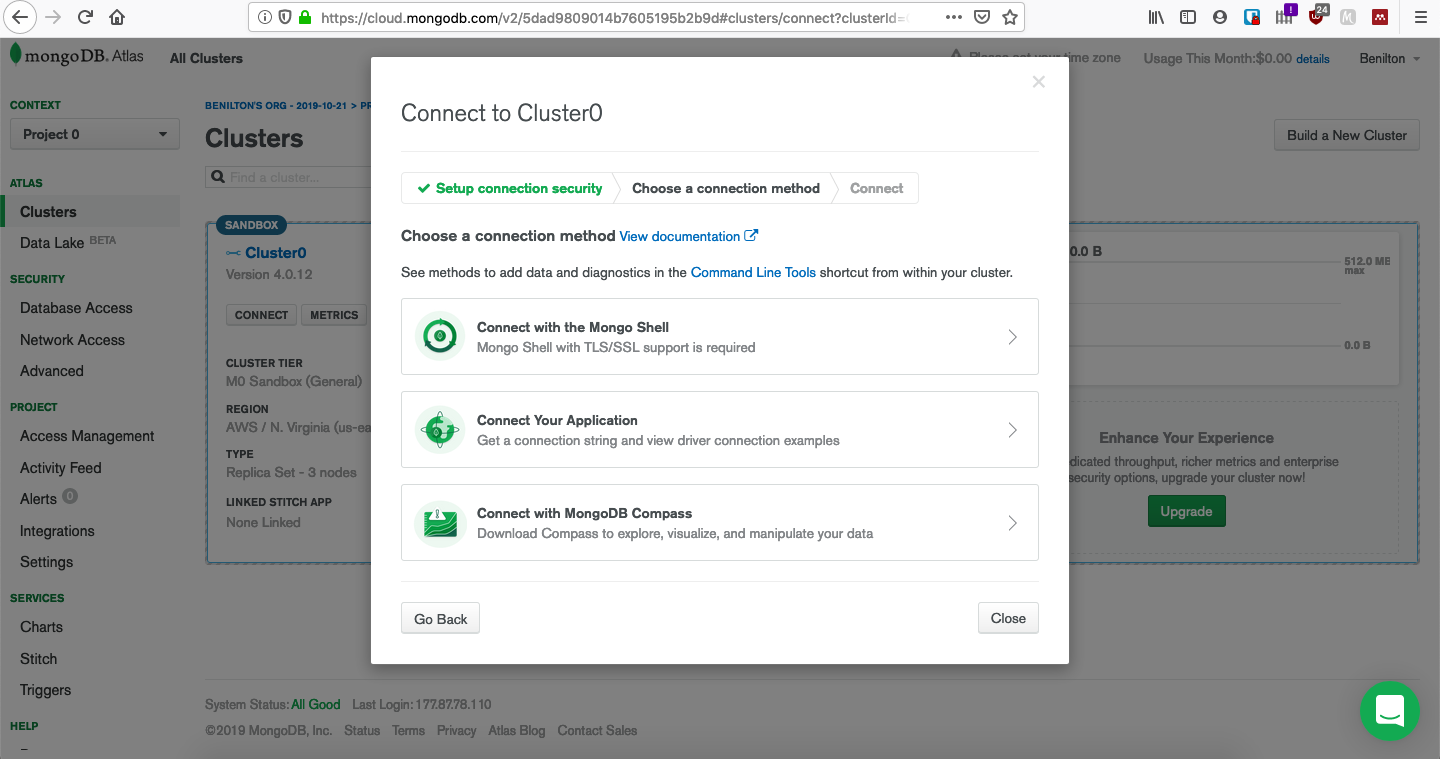Open Charts service
This screenshot has width=1440, height=759.
pyautogui.click(x=41, y=627)
